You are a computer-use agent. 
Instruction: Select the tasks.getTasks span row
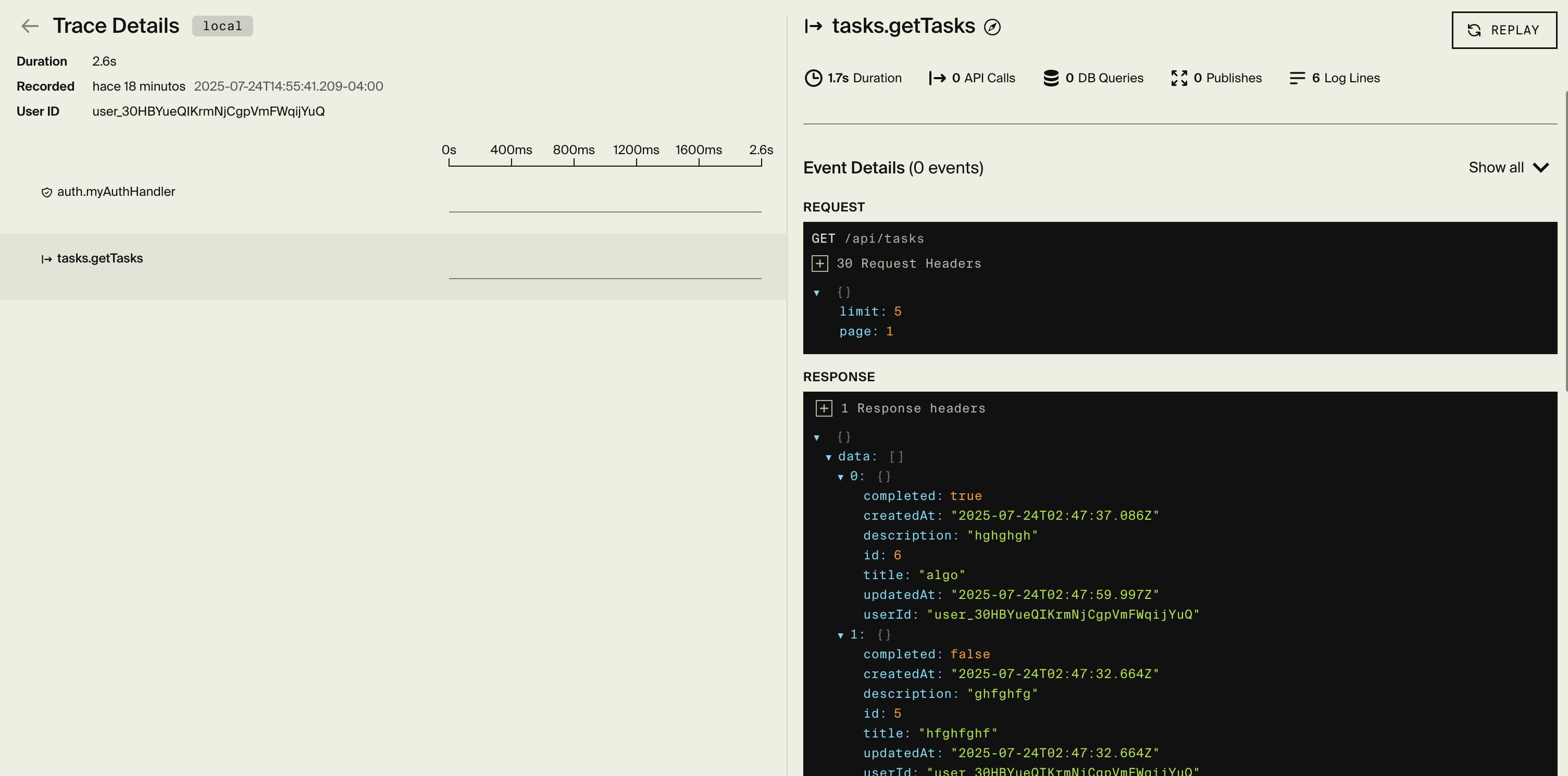(100, 258)
